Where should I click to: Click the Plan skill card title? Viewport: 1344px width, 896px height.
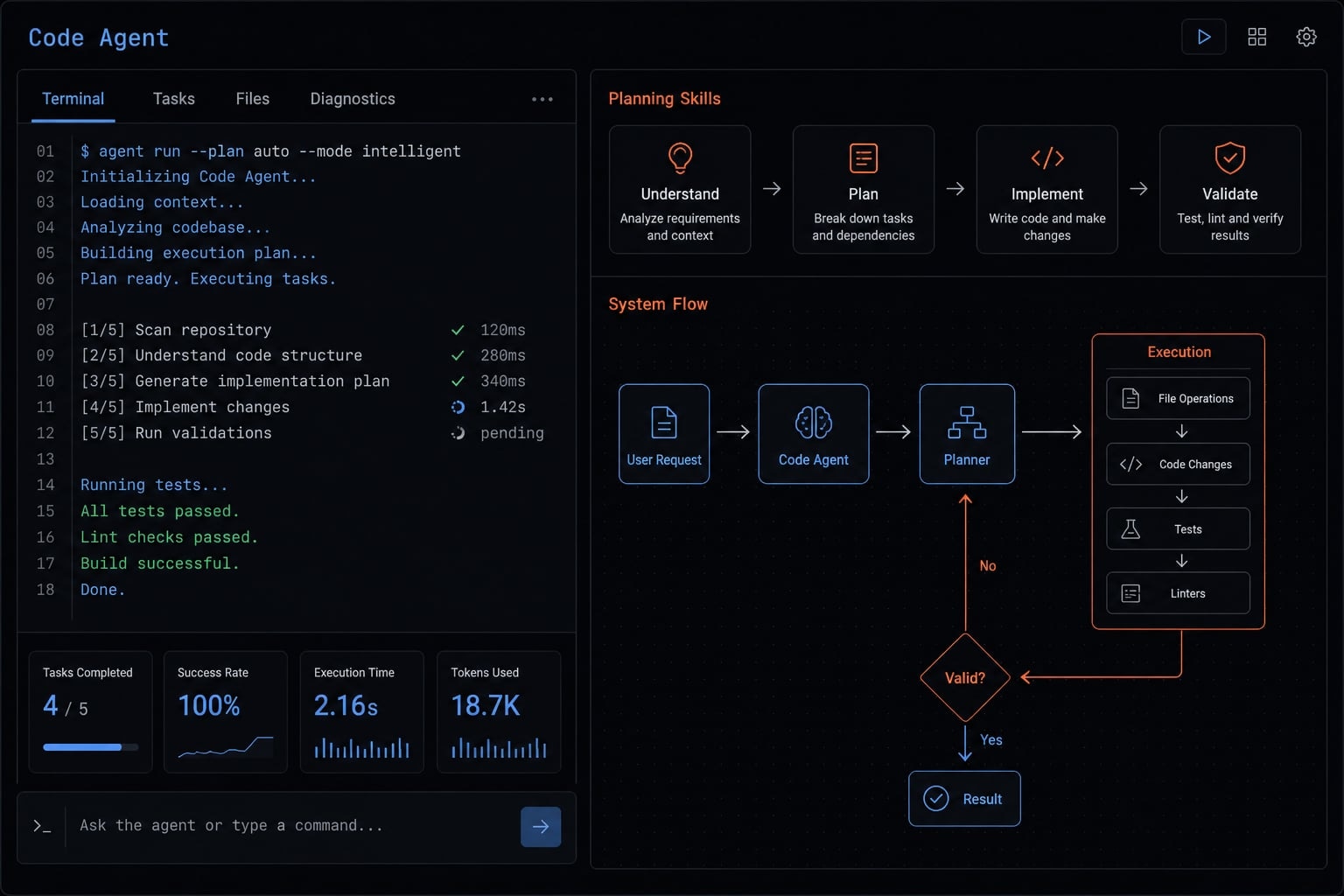tap(864, 194)
